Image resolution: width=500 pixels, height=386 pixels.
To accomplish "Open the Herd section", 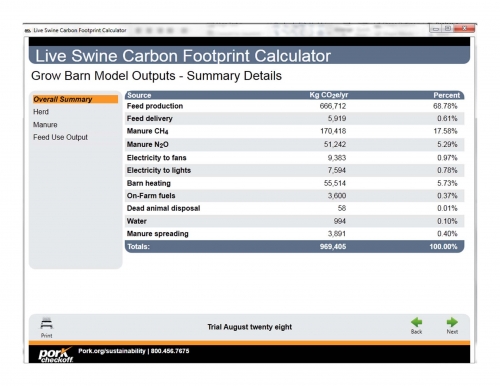I will point(41,112).
